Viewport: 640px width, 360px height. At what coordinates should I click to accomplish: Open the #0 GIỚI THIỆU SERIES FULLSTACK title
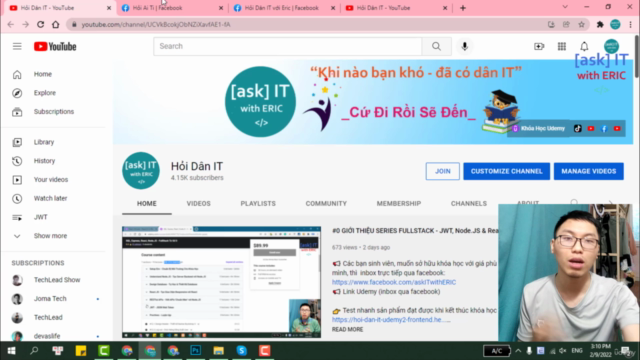click(x=415, y=231)
